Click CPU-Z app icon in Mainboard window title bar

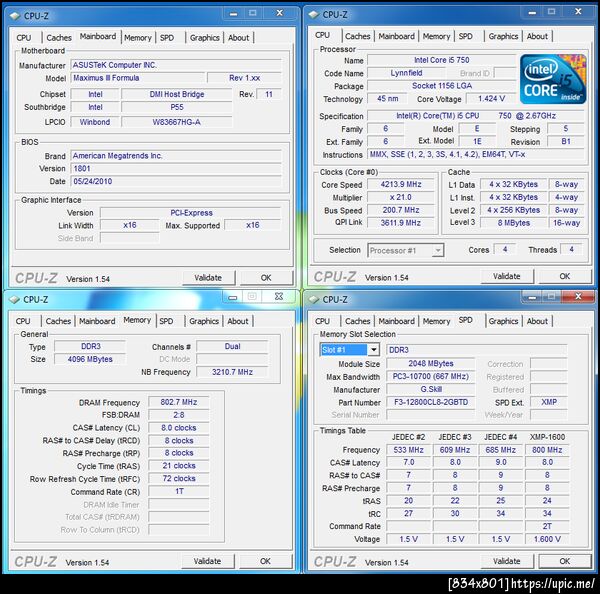coord(15,16)
